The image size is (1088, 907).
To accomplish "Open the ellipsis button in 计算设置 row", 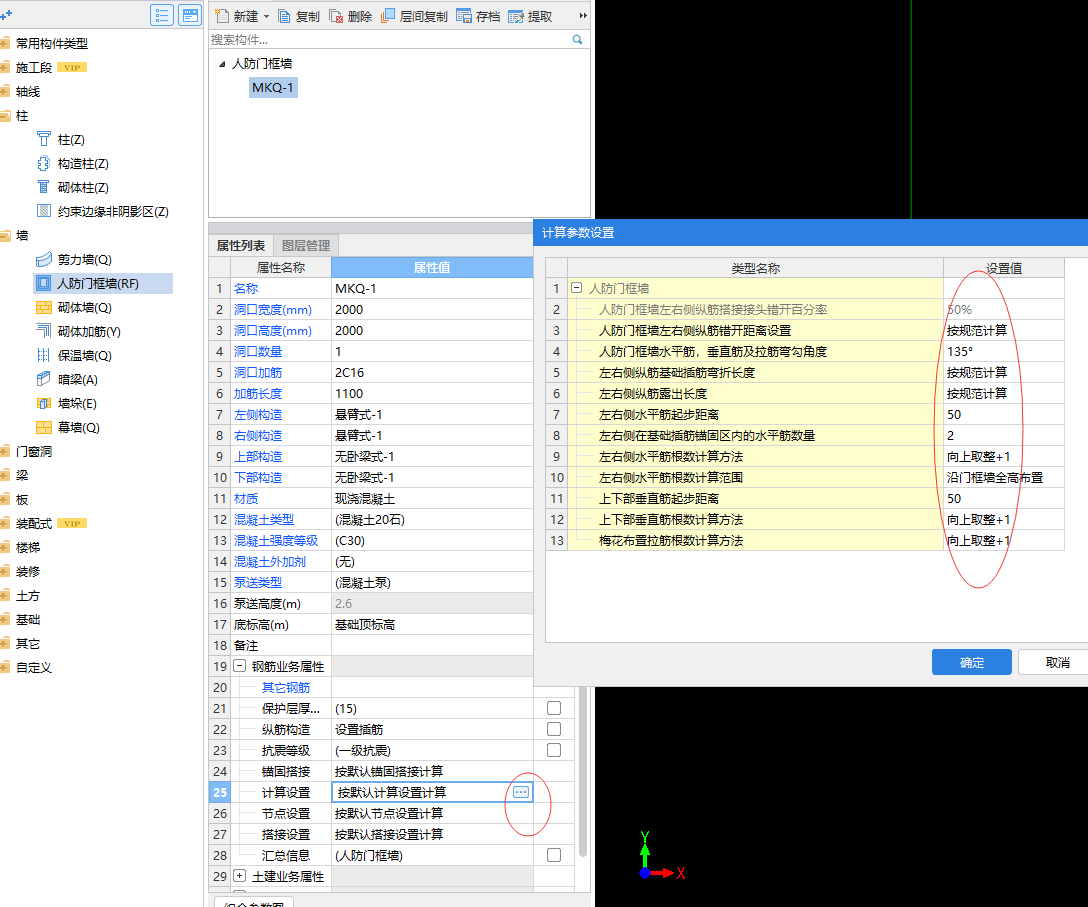I will (x=521, y=792).
